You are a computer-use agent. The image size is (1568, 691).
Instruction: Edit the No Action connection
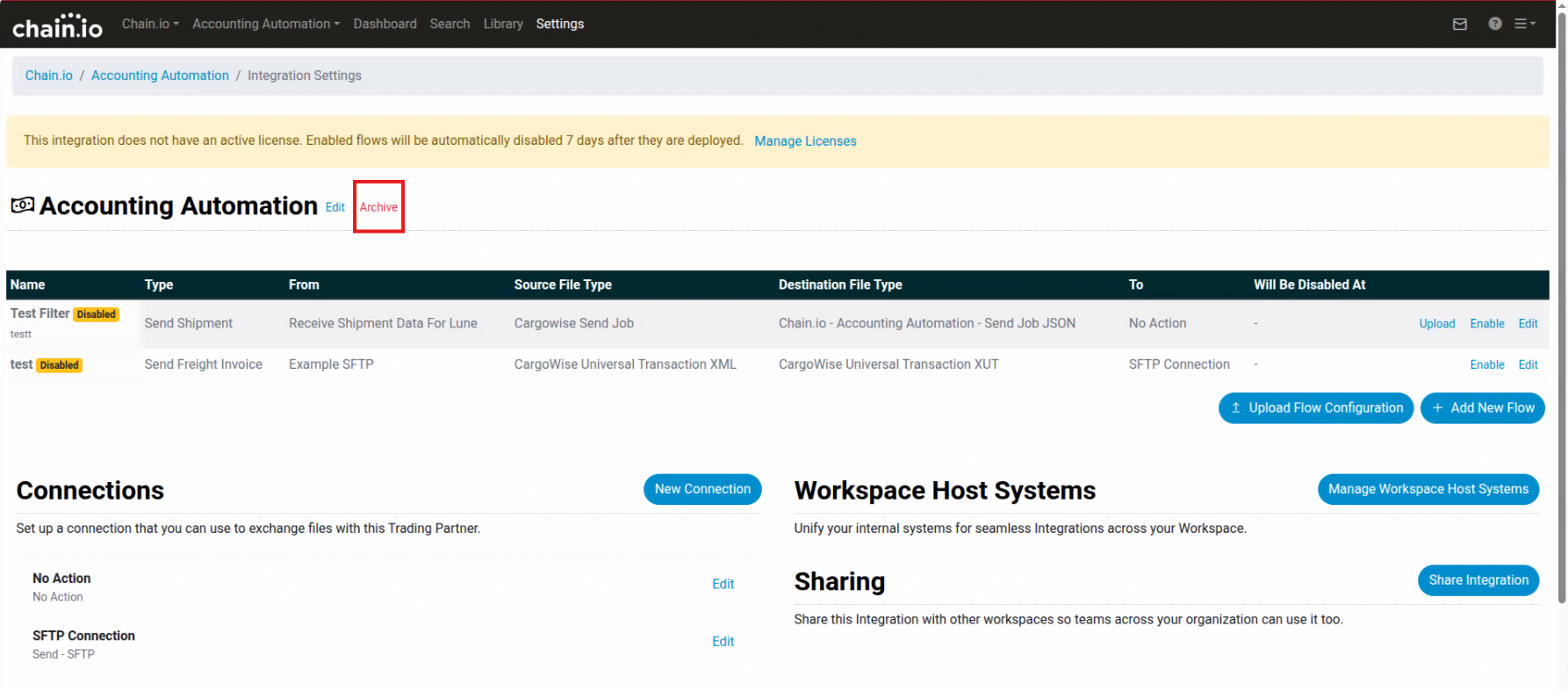click(723, 584)
